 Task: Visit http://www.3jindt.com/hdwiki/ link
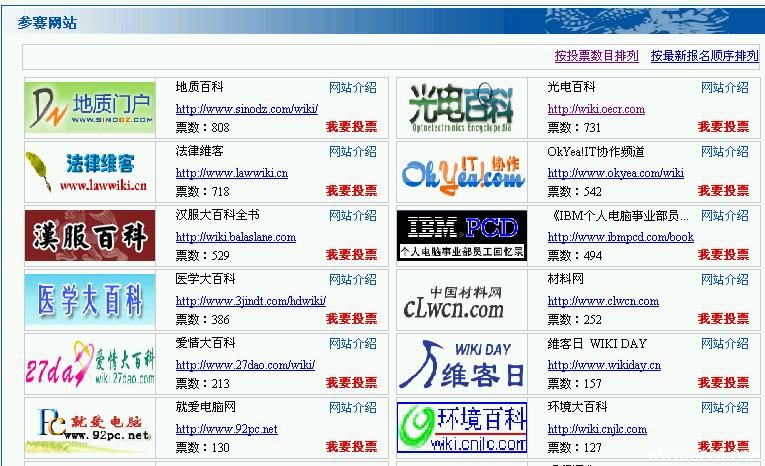[251, 301]
